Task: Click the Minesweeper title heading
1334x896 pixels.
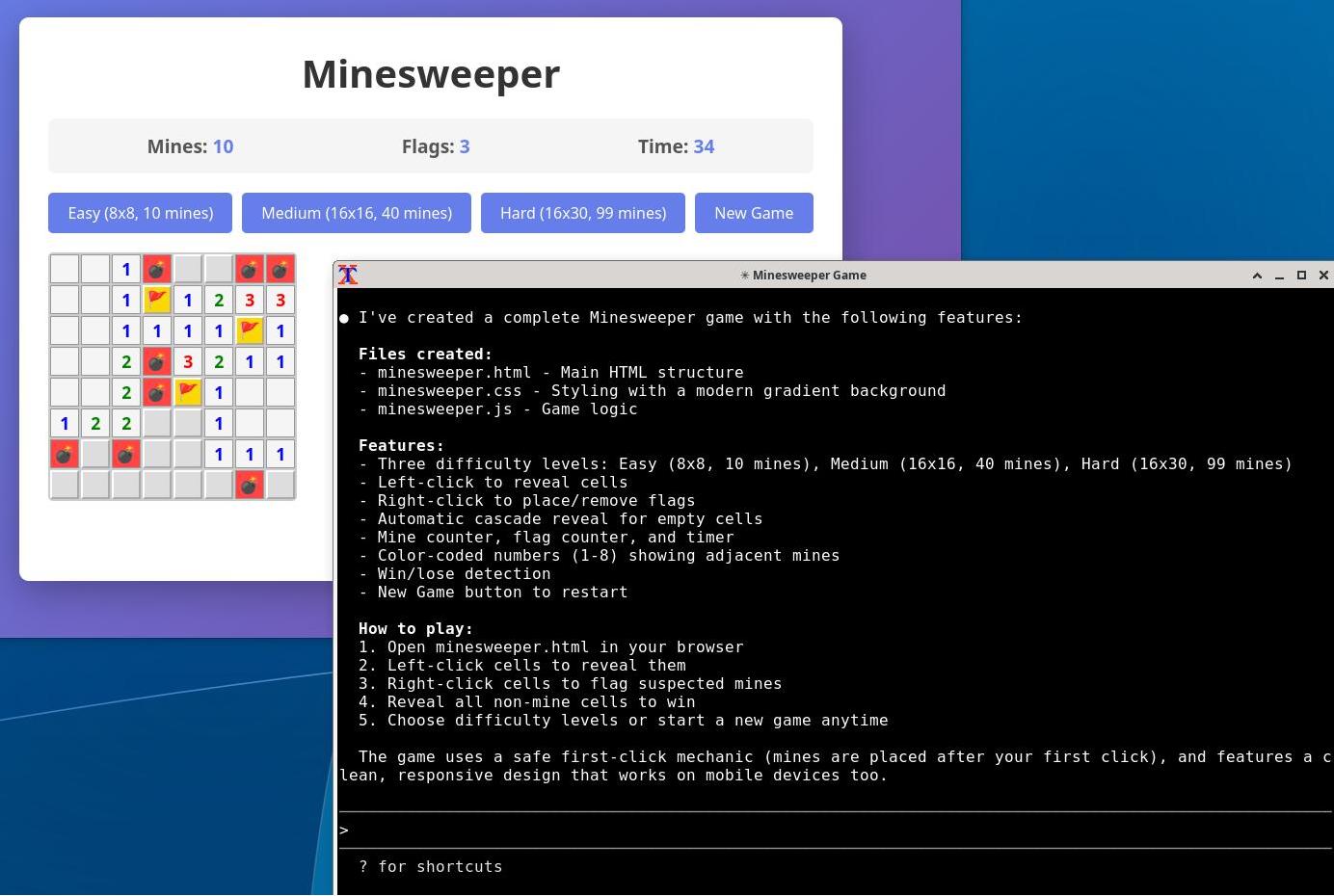Action: click(x=431, y=73)
